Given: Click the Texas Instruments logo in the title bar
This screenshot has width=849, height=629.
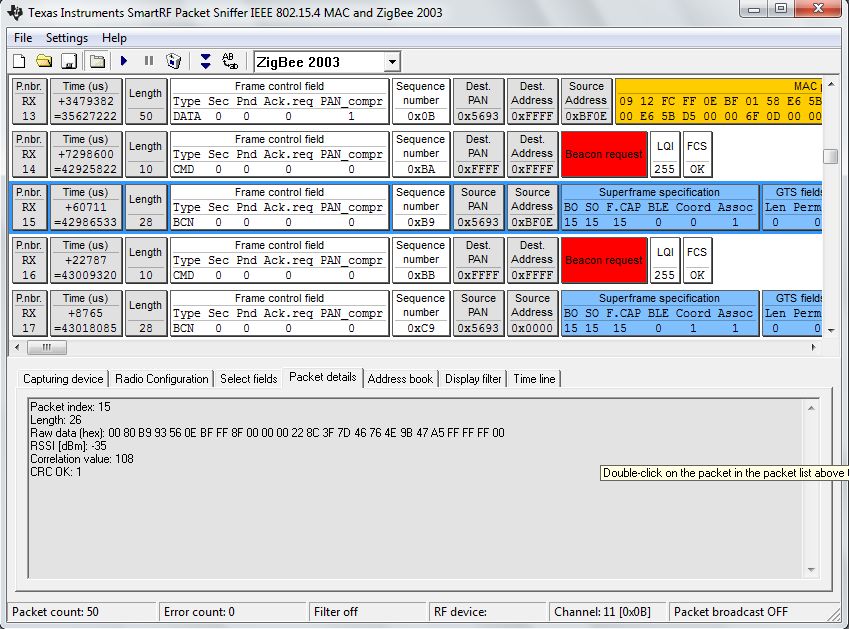Looking at the screenshot, I should pos(15,12).
